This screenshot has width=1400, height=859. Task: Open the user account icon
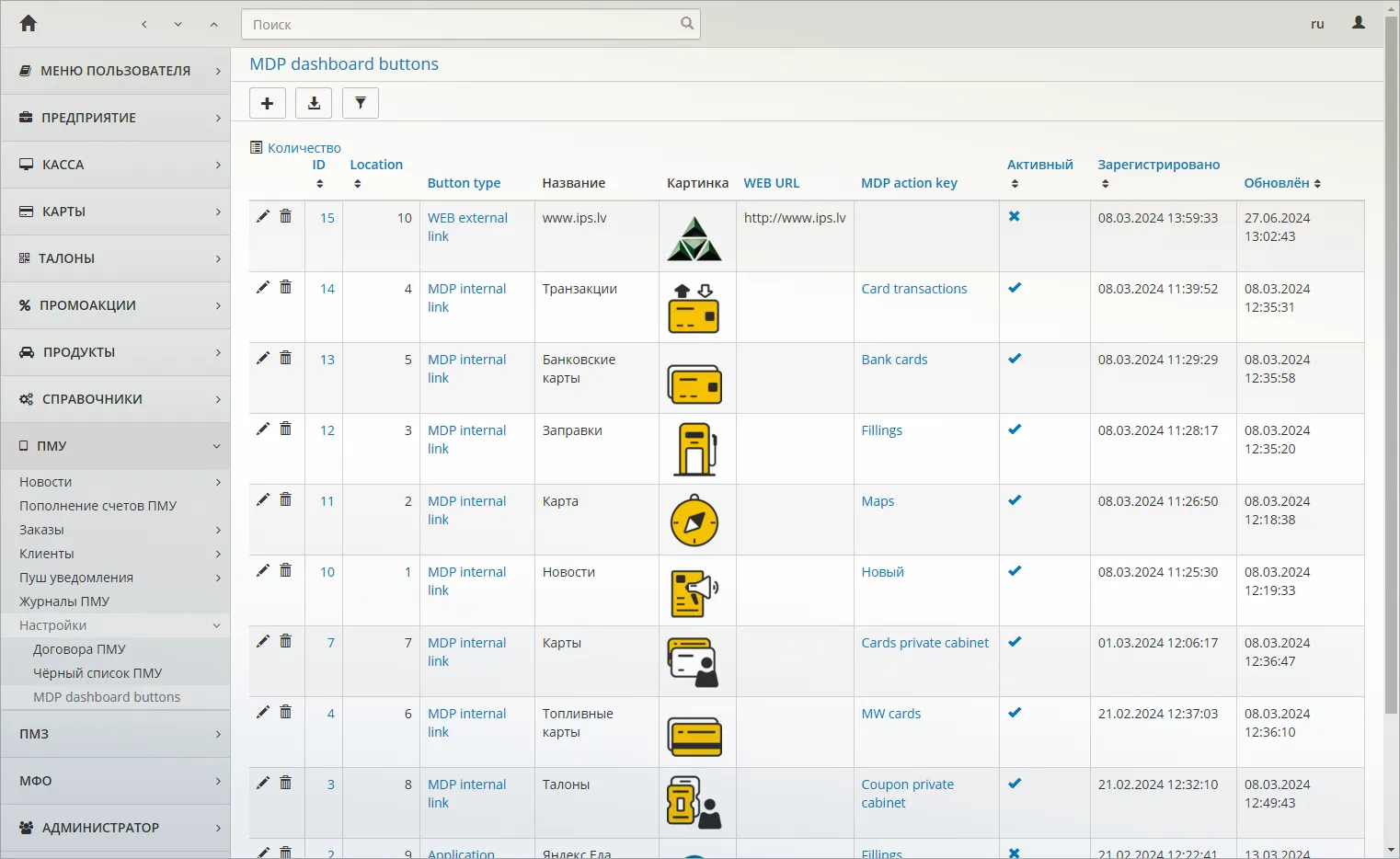[1359, 23]
